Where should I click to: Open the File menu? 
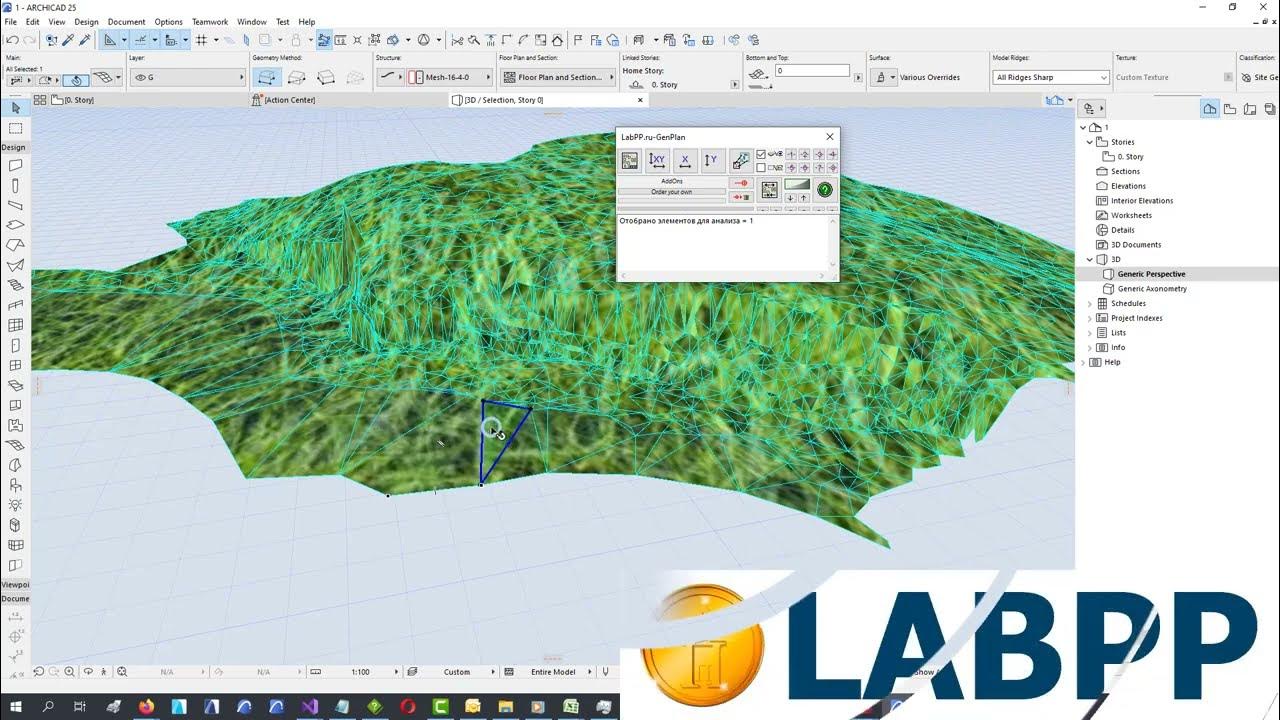pyautogui.click(x=10, y=21)
